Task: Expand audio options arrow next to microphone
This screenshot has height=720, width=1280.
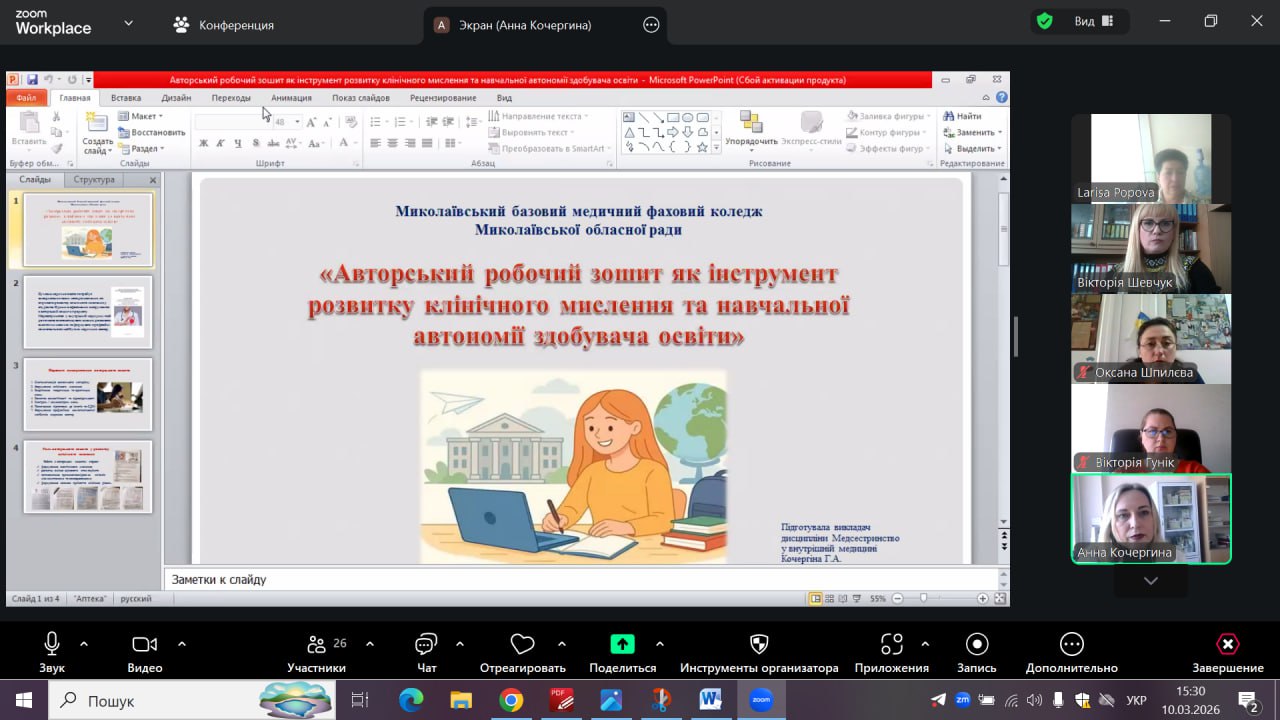Action: (84, 644)
